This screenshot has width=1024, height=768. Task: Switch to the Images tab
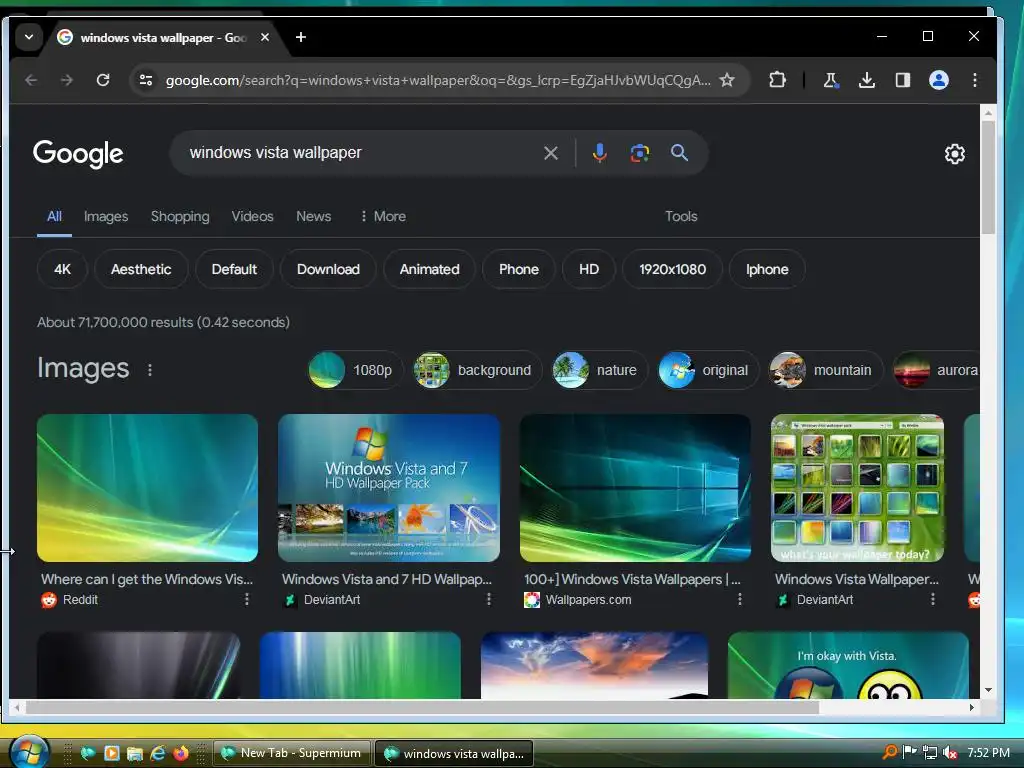106,216
